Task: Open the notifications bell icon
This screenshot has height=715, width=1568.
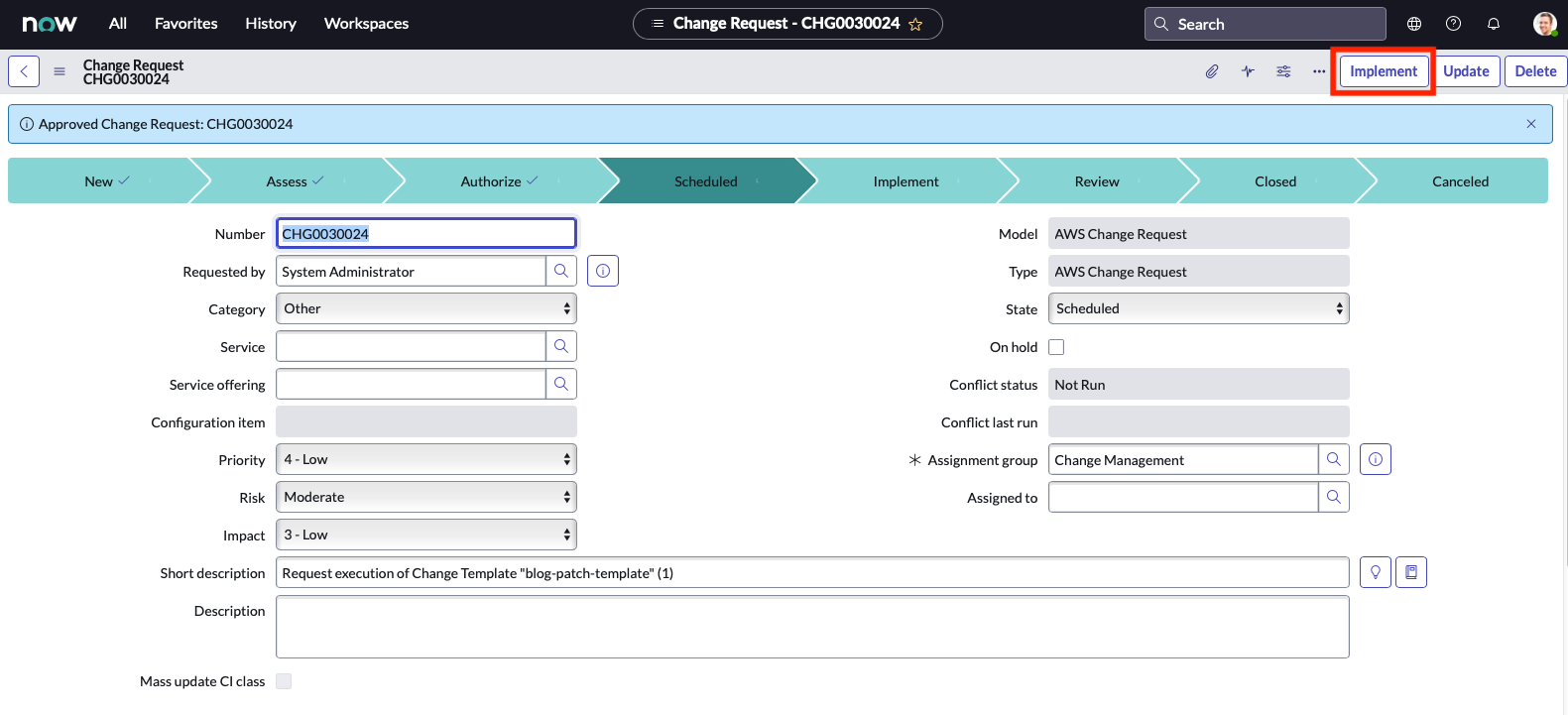Action: point(1494,24)
